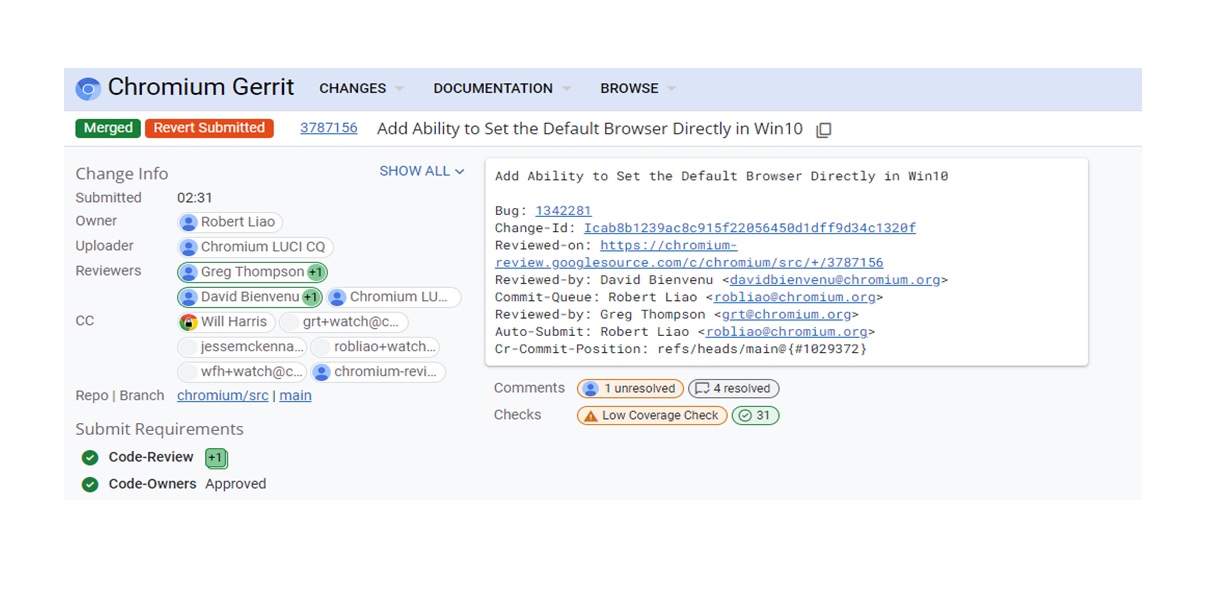Image resolution: width=1206 pixels, height=590 pixels.
Task: Click David Bienvenu's avatar icon
Action: 188,297
